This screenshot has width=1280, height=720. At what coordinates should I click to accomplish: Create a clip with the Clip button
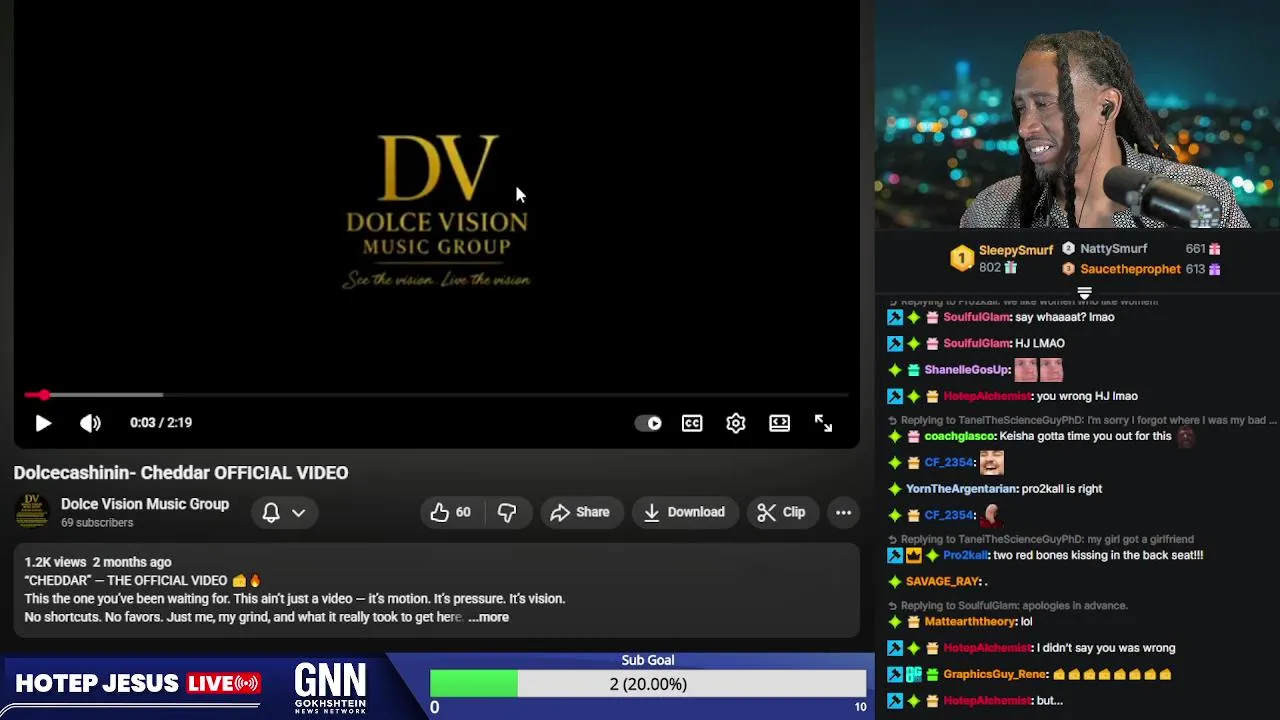tap(782, 512)
